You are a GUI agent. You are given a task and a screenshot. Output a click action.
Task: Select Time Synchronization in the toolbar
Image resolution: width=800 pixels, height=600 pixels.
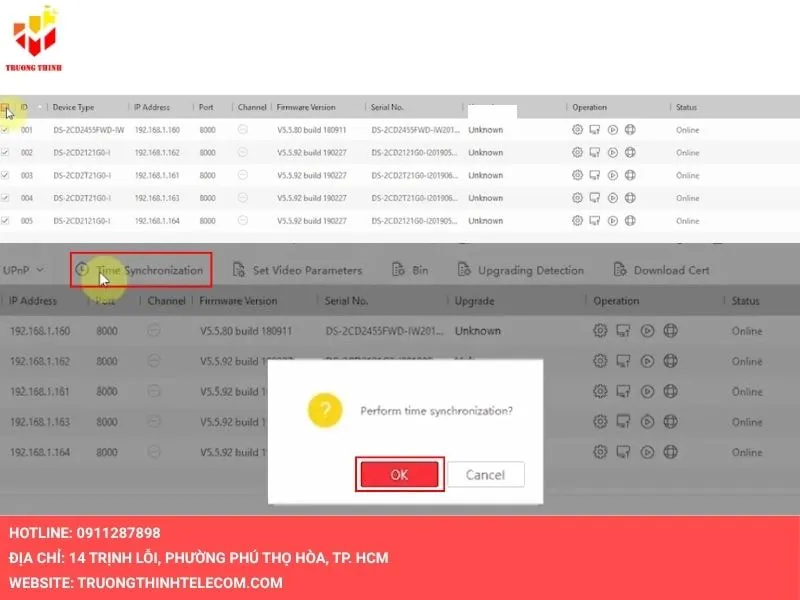point(141,270)
